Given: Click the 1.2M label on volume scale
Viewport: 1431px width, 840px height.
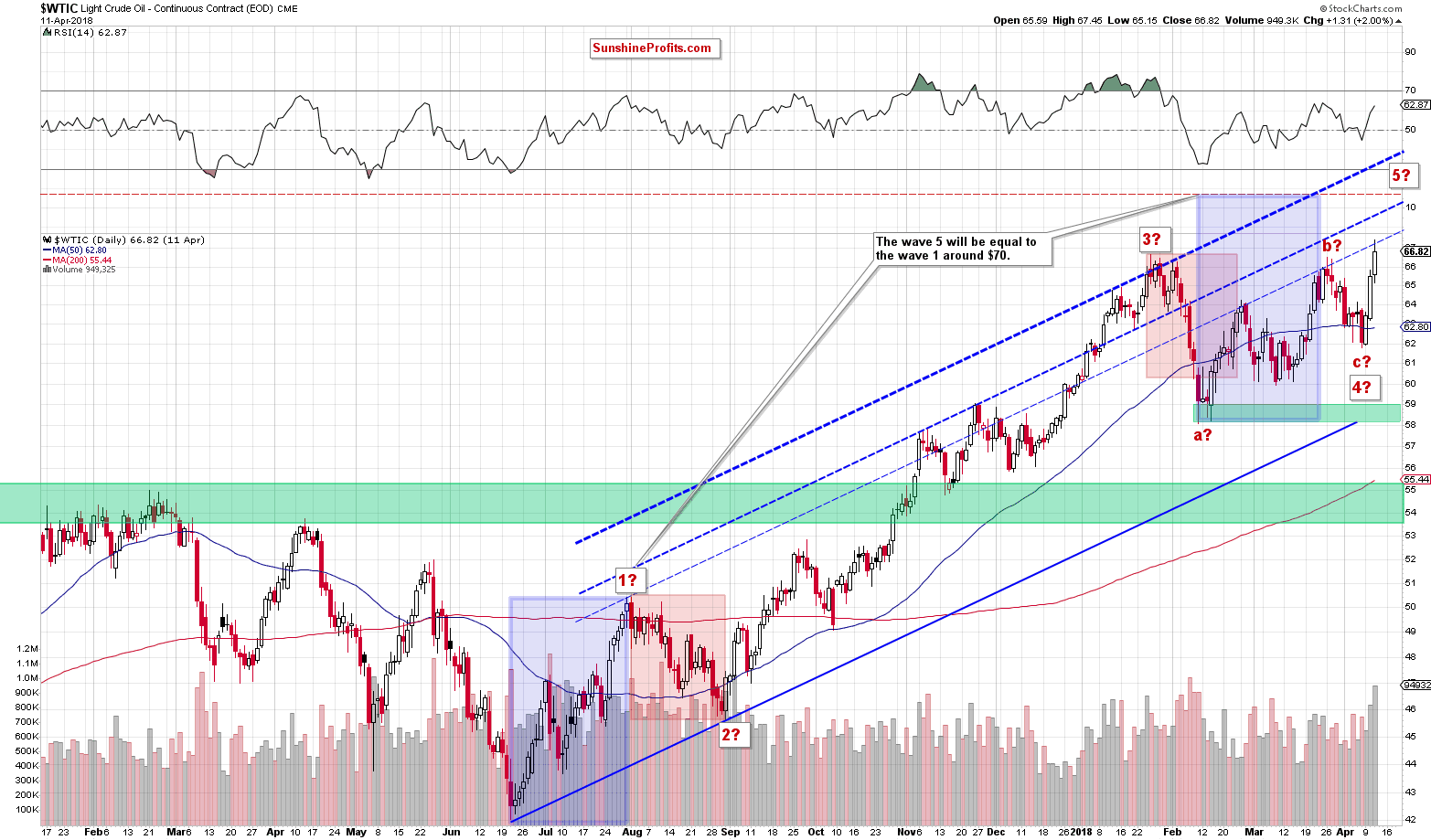Looking at the screenshot, I should [x=28, y=649].
